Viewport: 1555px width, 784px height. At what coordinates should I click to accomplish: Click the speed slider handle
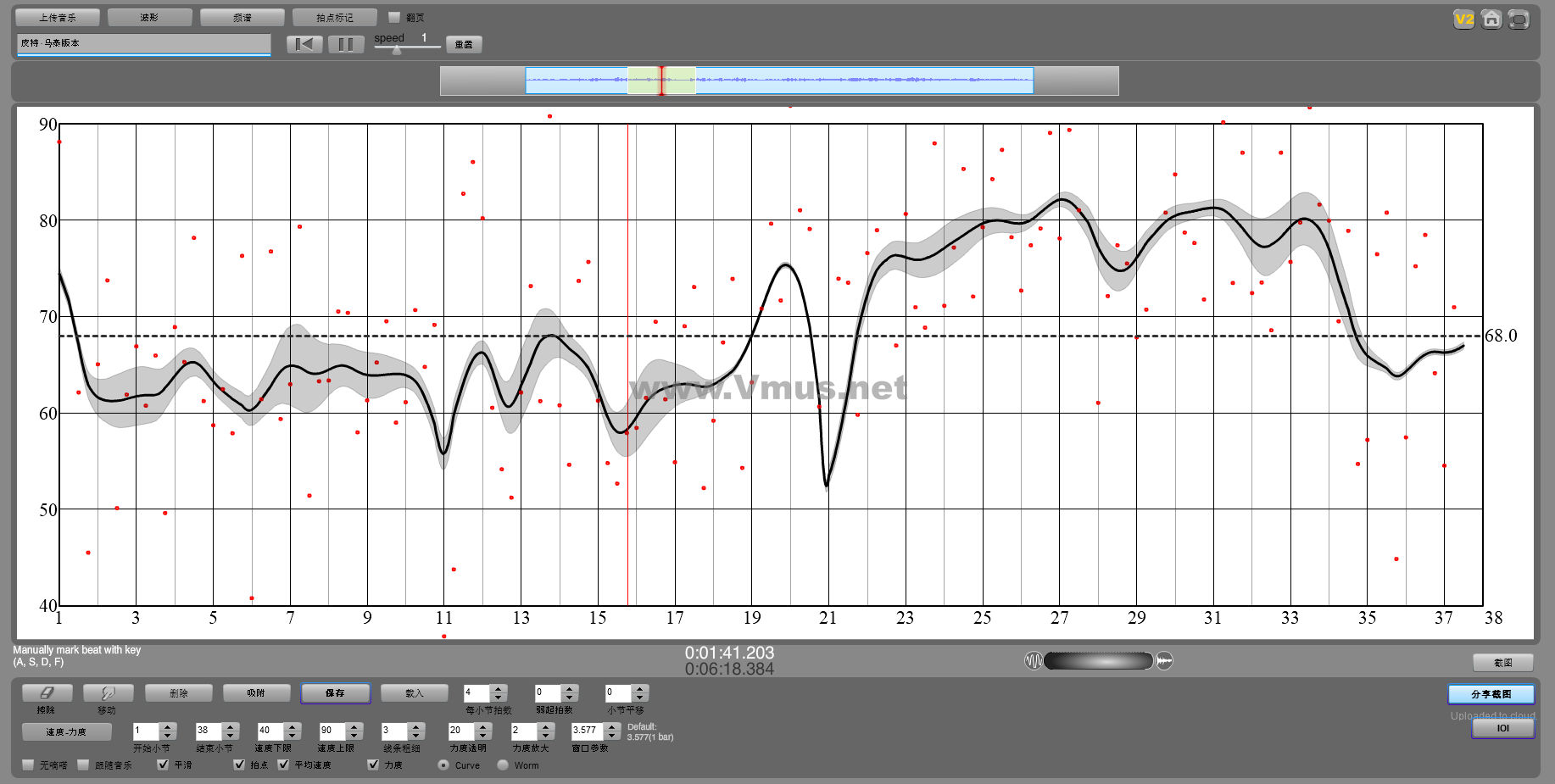pos(397,50)
